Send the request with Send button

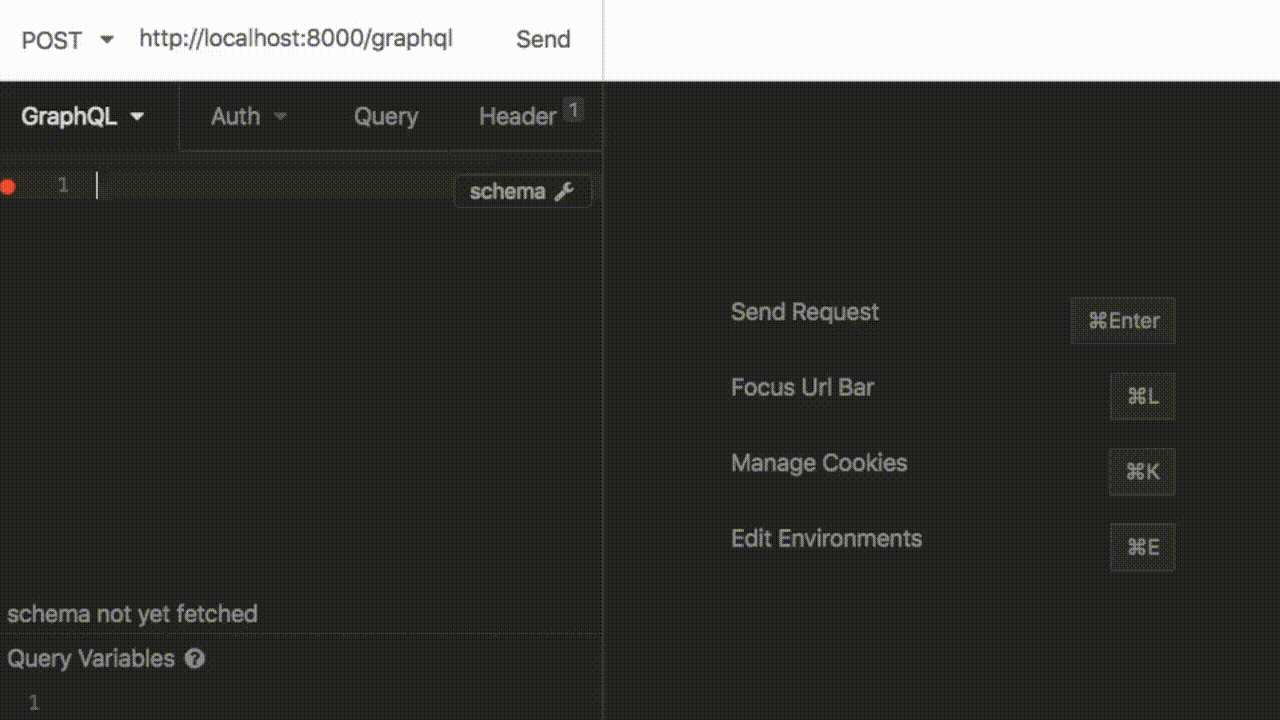543,39
